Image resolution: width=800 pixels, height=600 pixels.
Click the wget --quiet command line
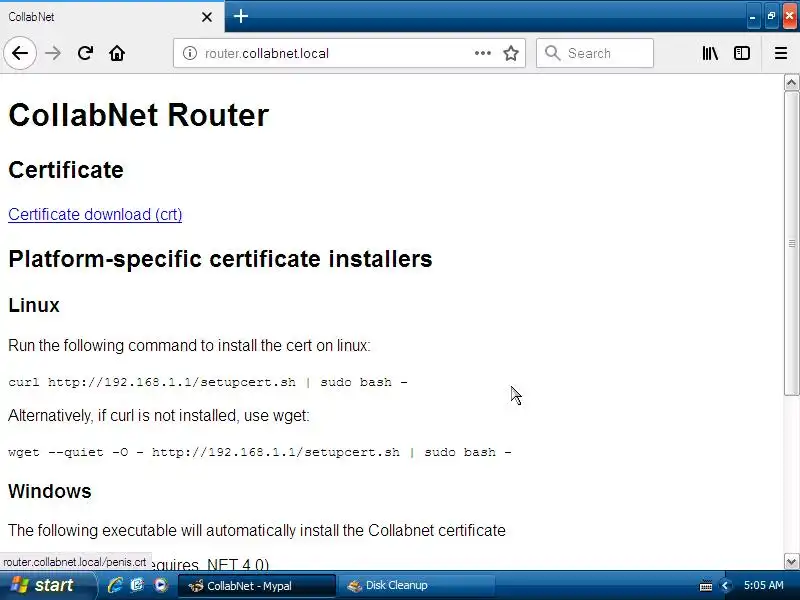[x=260, y=452]
